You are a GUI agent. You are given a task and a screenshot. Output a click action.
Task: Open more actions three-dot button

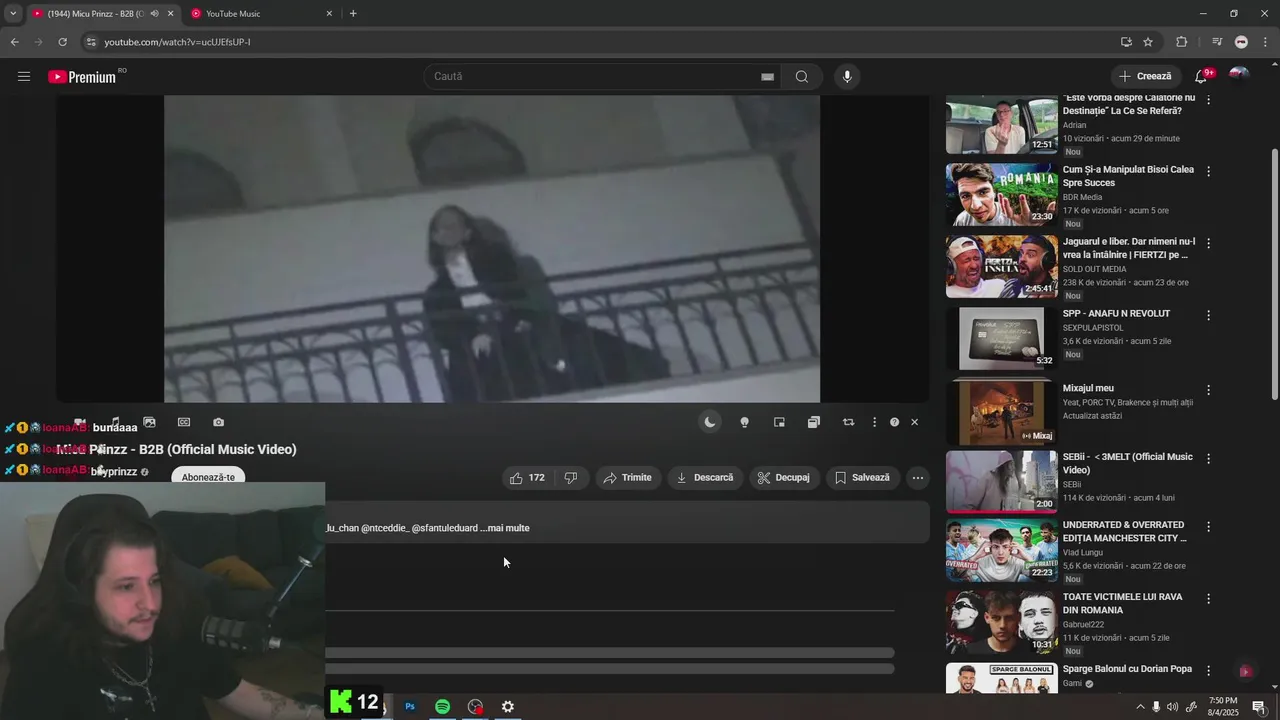tap(917, 478)
